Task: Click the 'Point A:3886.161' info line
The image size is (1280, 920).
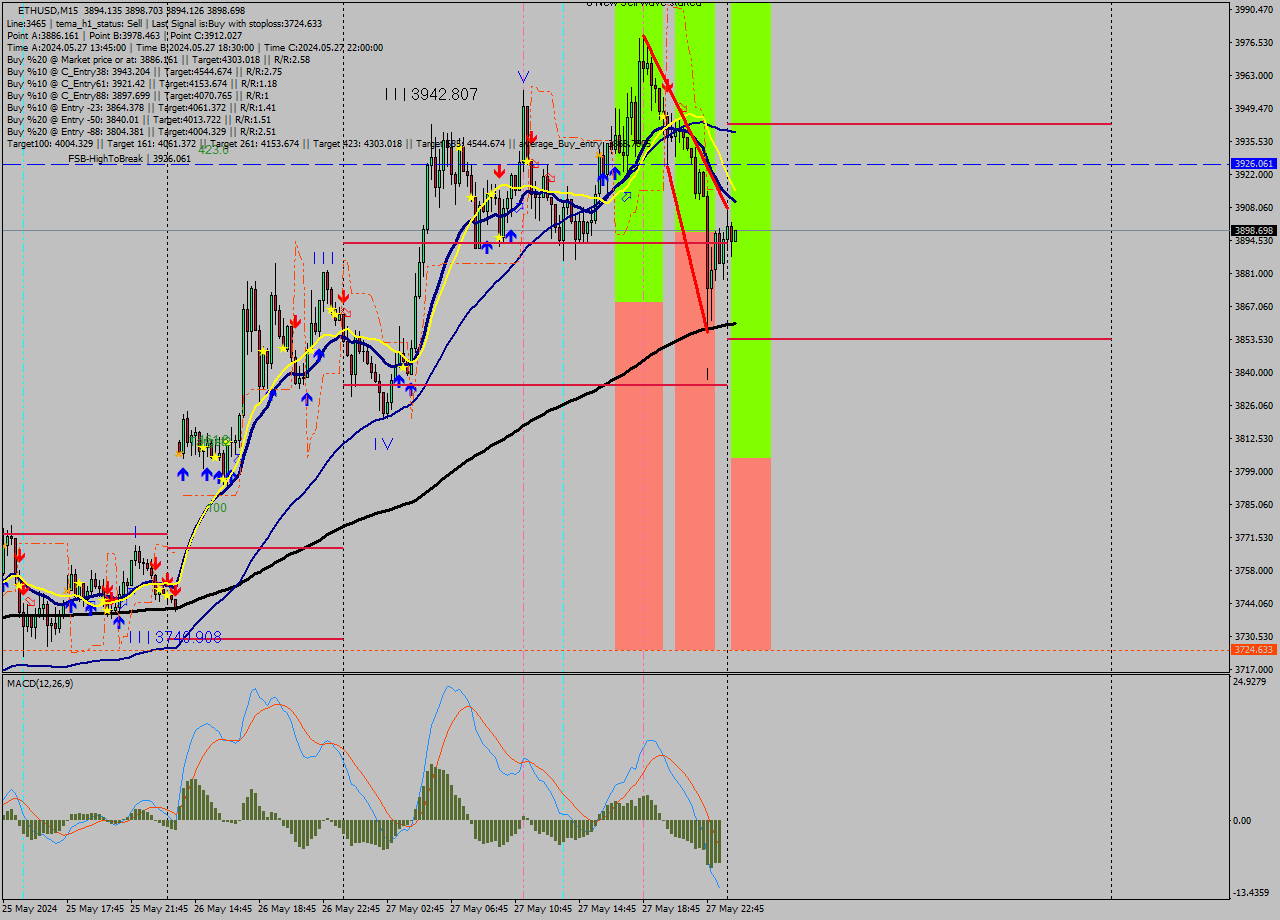Action: [x=124, y=35]
